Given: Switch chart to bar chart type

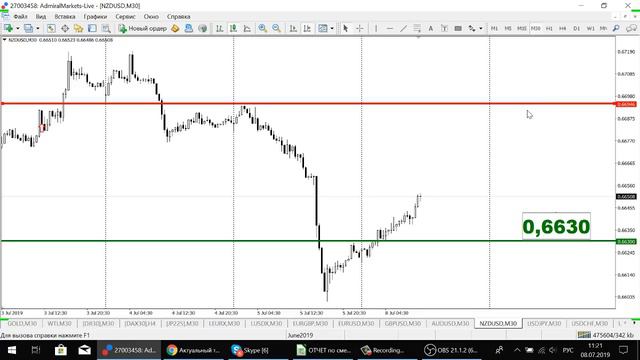Looking at the screenshot, I should [220, 28].
